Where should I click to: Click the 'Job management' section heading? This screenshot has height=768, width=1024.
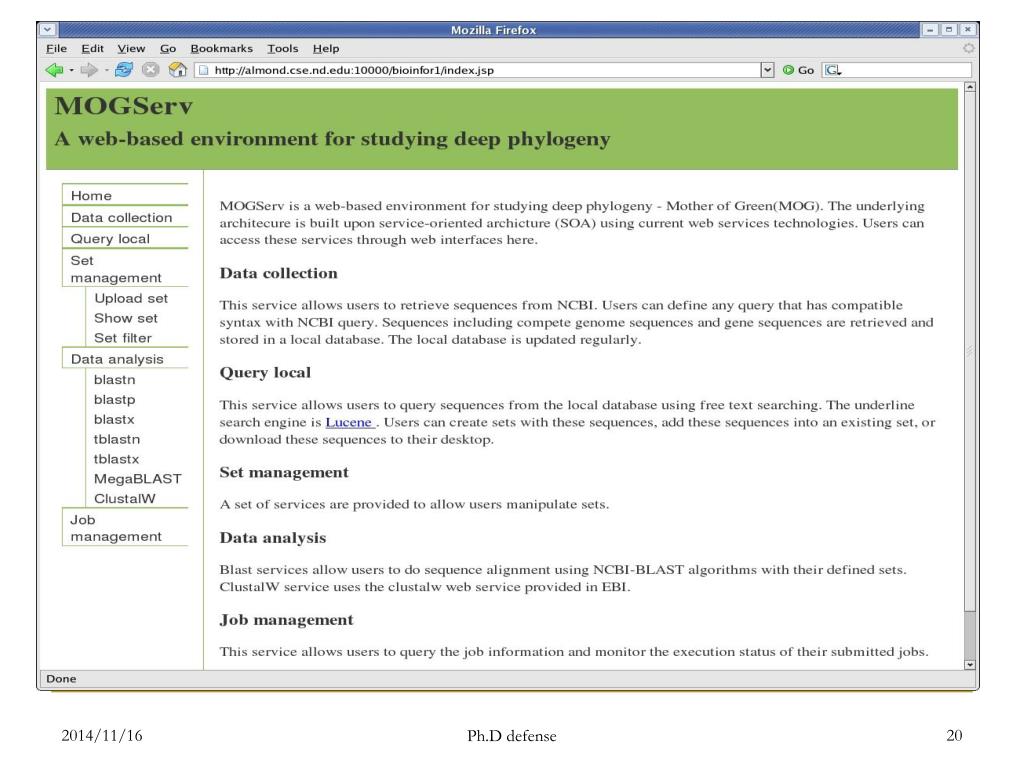click(x=286, y=620)
